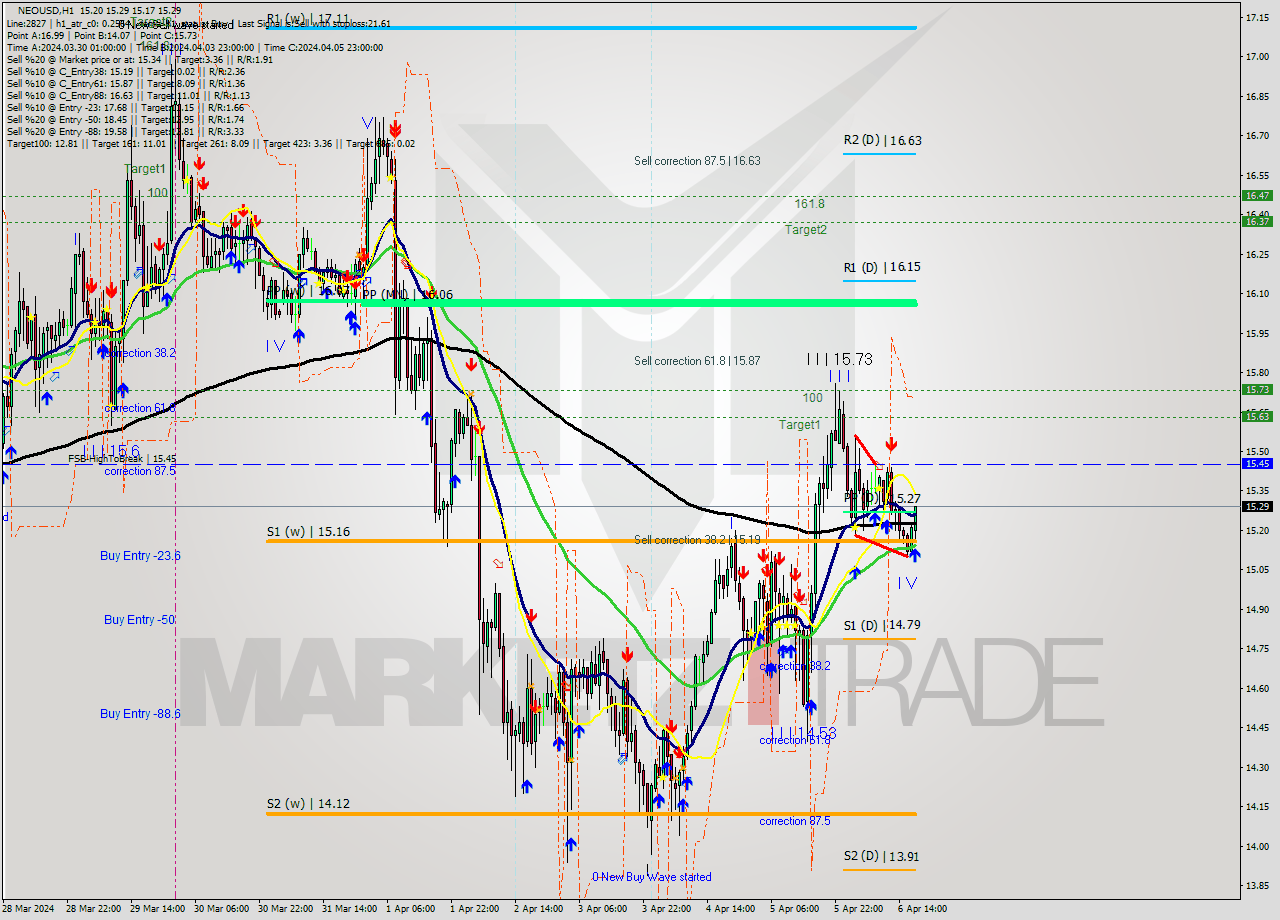The height and width of the screenshot is (920, 1280).
Task: Click the 'S1 (D) | 14.79' support label
Action: click(882, 625)
